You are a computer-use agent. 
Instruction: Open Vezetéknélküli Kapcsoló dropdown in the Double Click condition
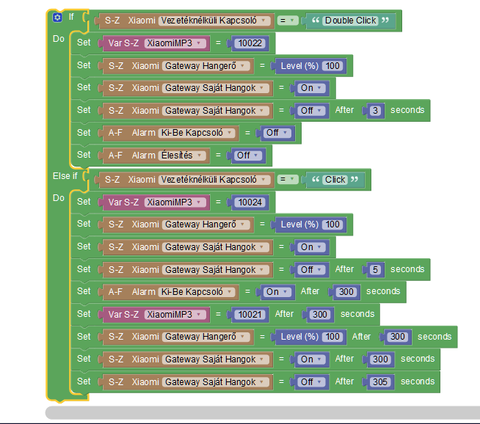(214, 21)
